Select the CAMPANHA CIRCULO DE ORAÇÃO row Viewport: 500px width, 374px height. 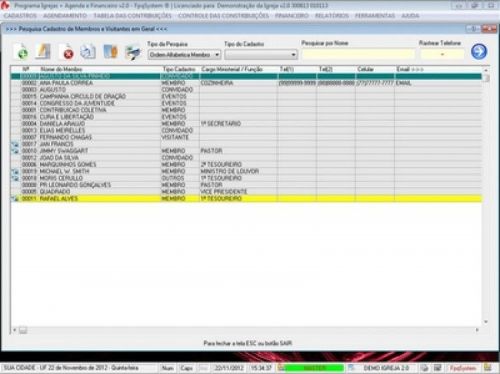coord(246,97)
